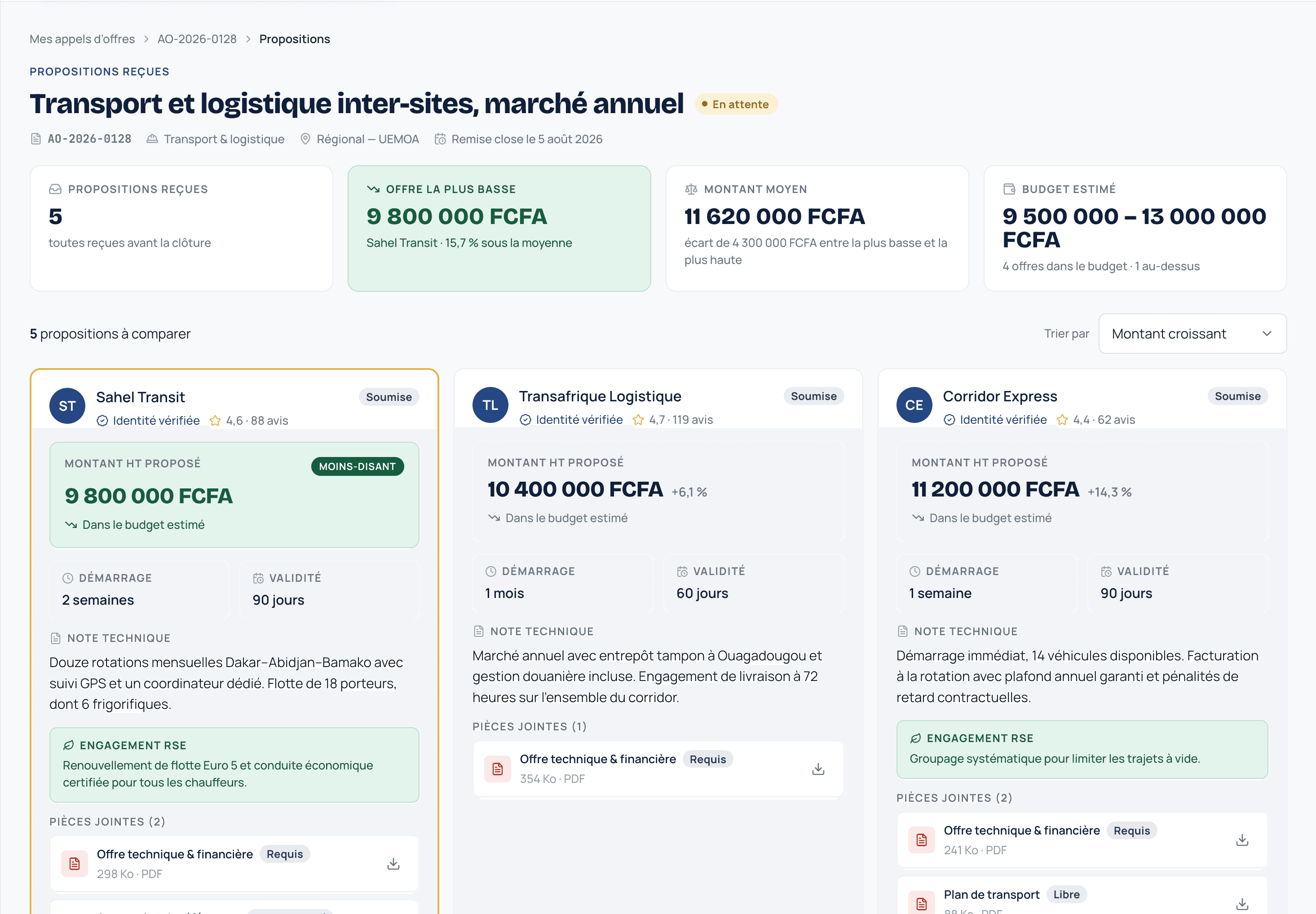Click the Soumise badge on Sahel Transit's card
1316x914 pixels.
click(389, 397)
